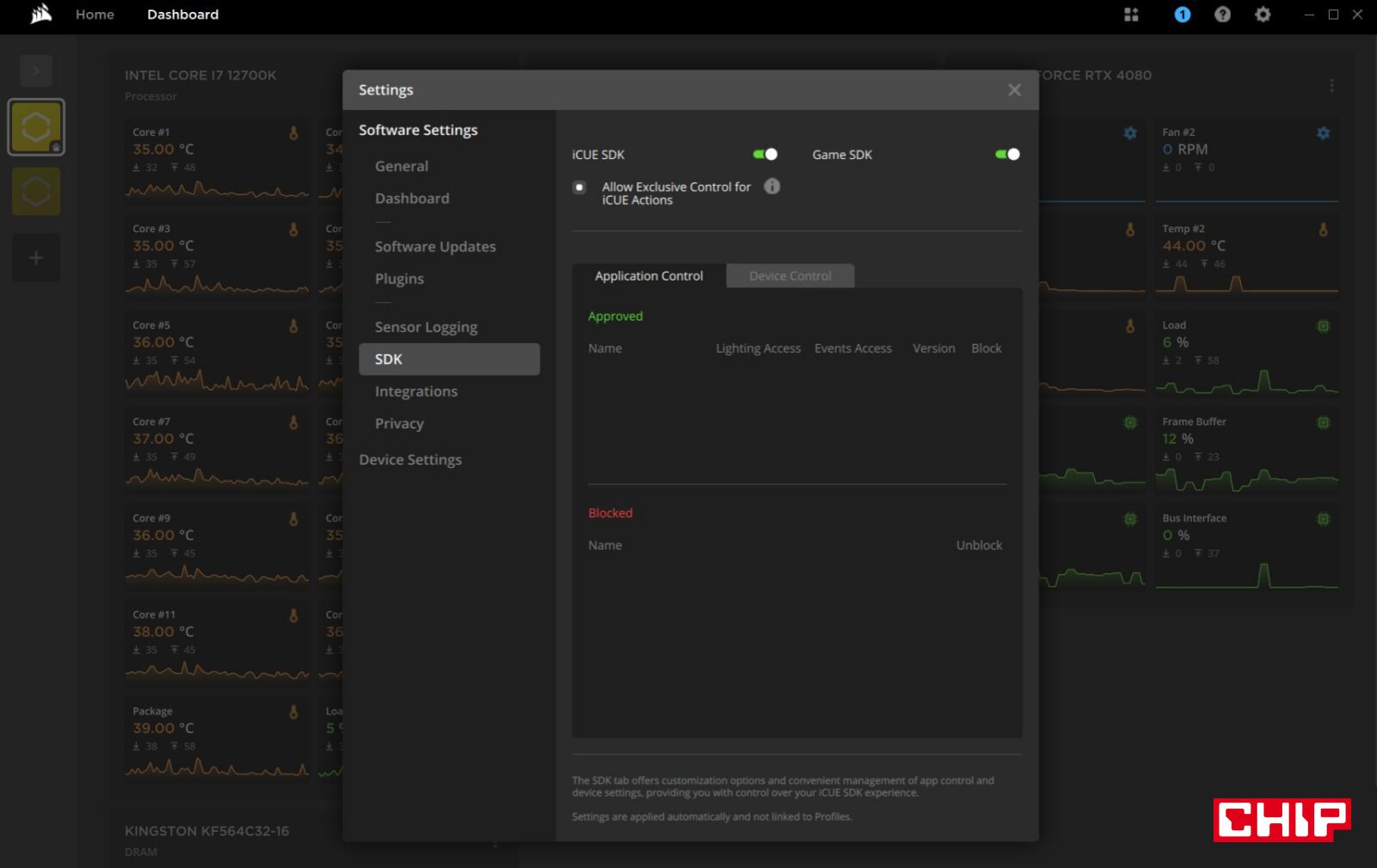Expand the sidebar with the chevron arrow
Viewport: 1377px width, 868px height.
[x=36, y=71]
